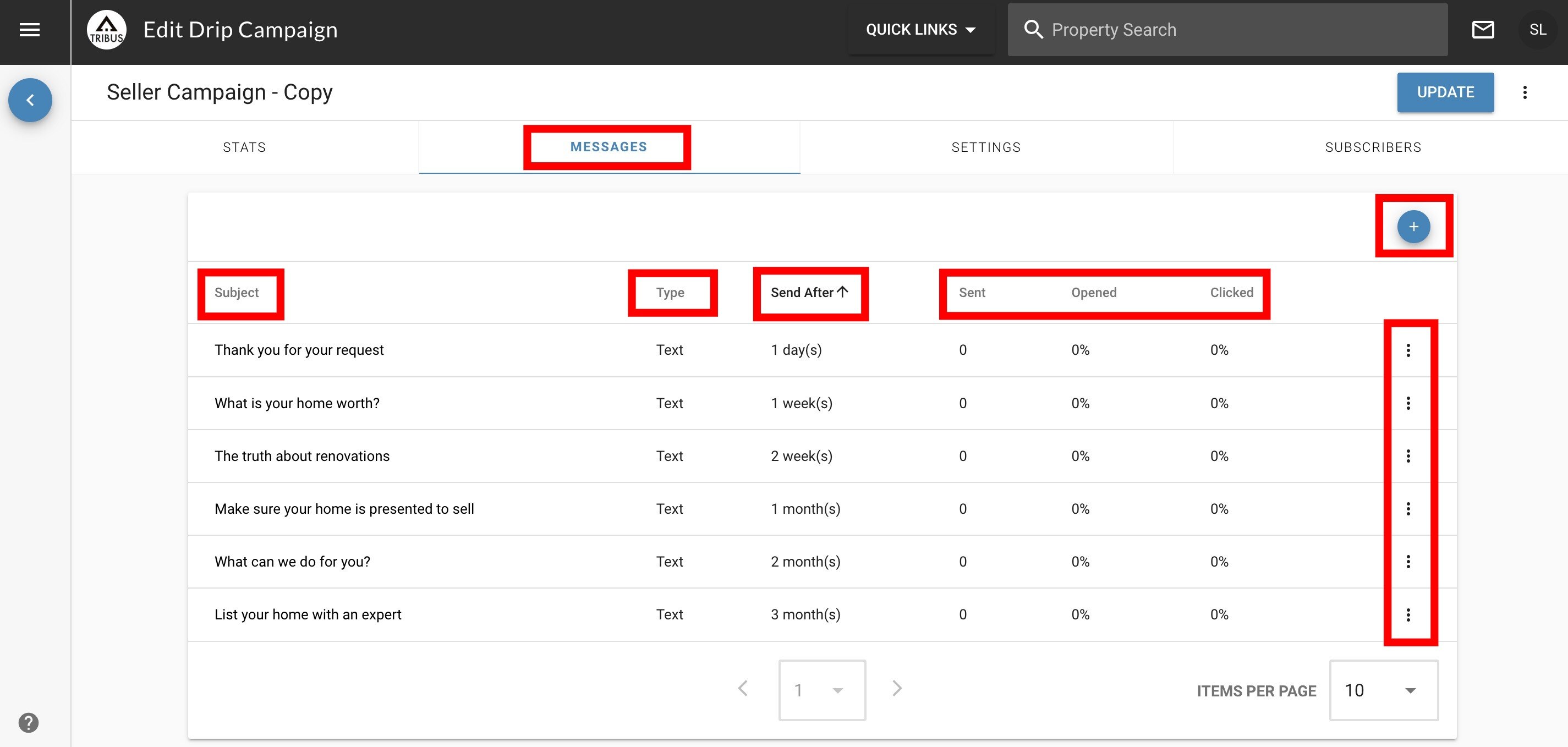1568x747 pixels.
Task: Select 'List your home with an expert' subject
Action: pos(308,615)
